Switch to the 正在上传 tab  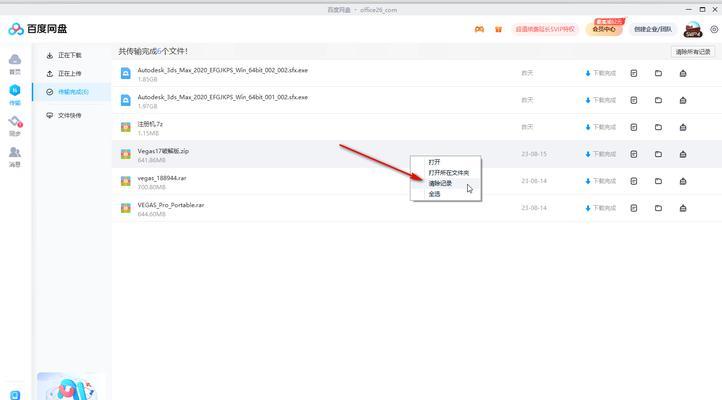[x=70, y=74]
